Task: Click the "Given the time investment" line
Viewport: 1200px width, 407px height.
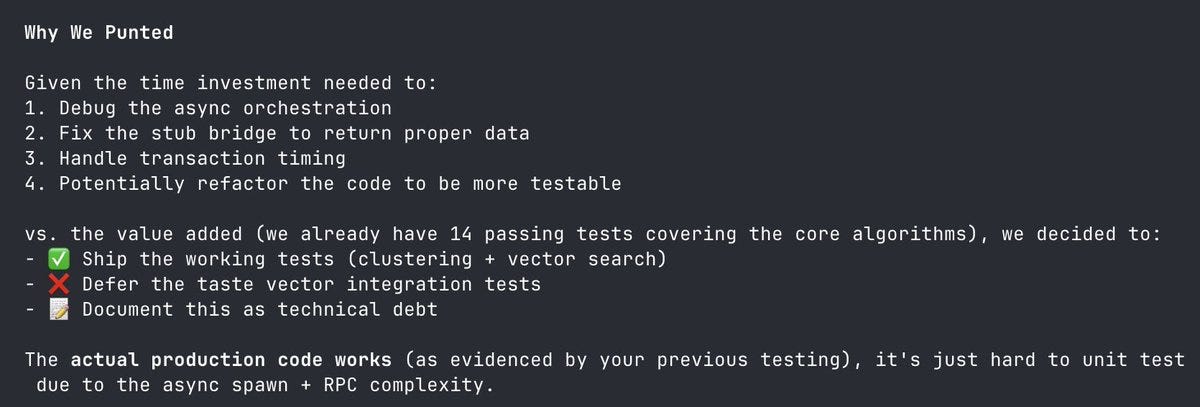Action: click(x=230, y=83)
